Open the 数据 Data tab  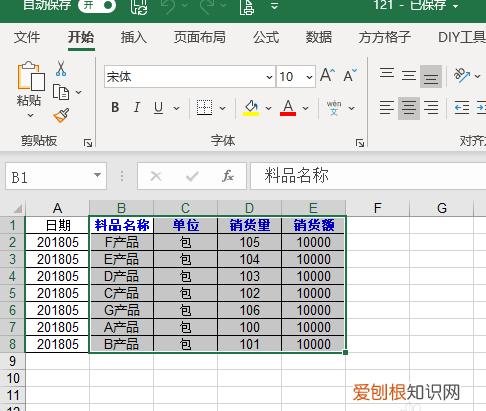319,37
